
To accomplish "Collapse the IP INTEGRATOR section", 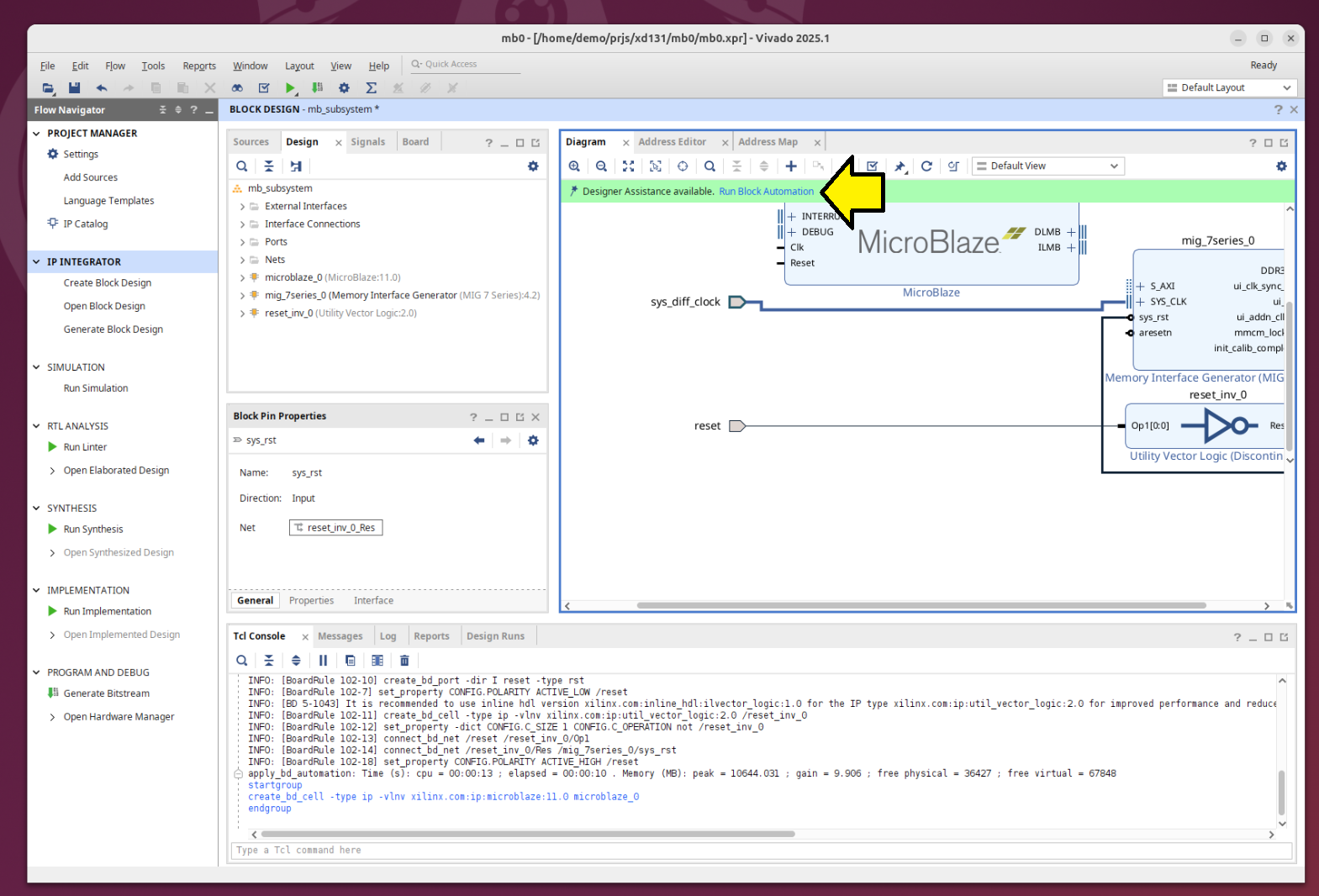I will click(x=36, y=262).
